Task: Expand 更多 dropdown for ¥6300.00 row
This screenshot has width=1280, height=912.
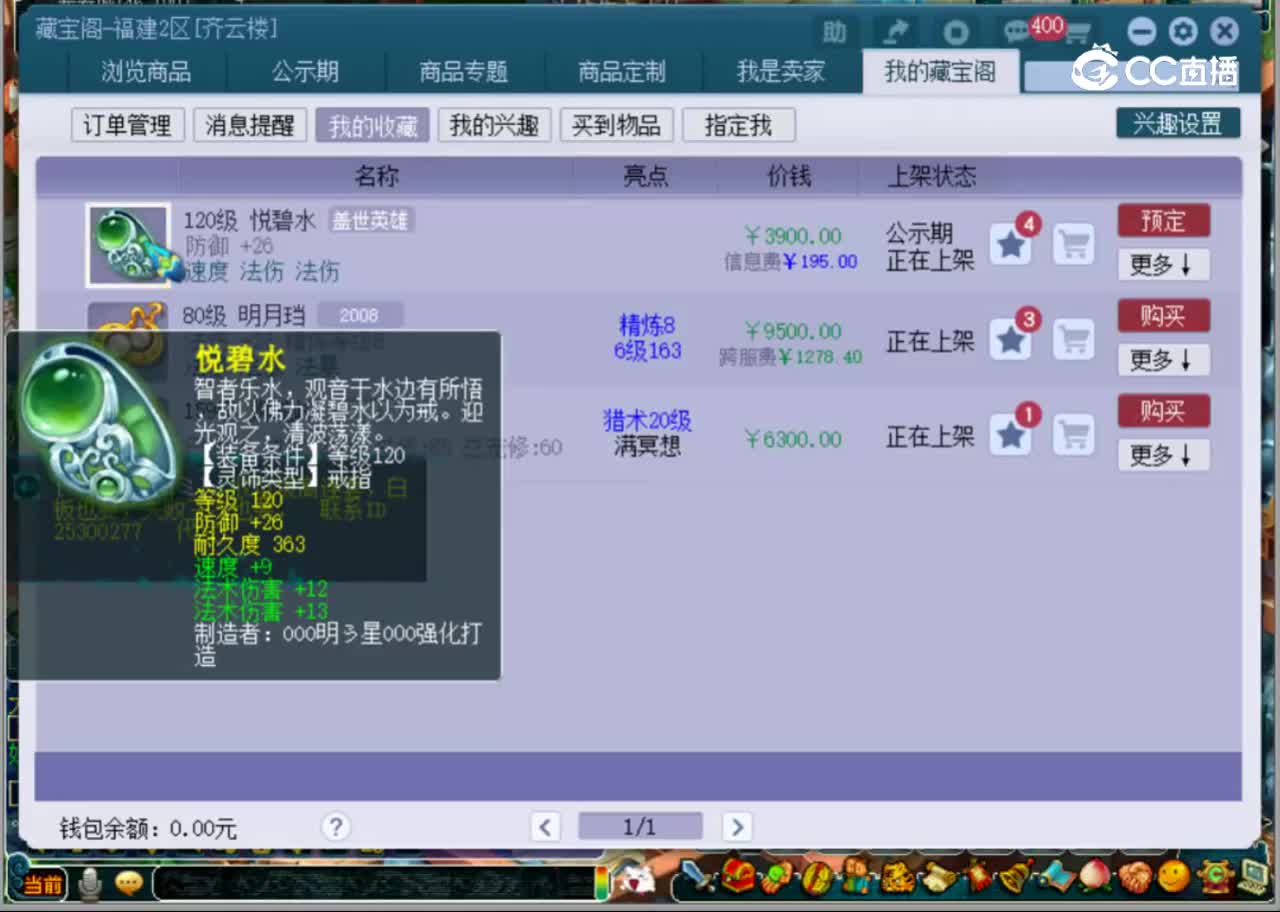Action: click(x=1163, y=455)
